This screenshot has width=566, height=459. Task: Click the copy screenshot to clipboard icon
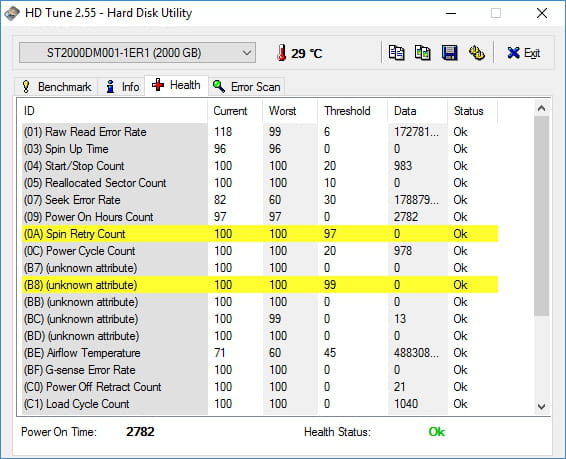(x=423, y=53)
